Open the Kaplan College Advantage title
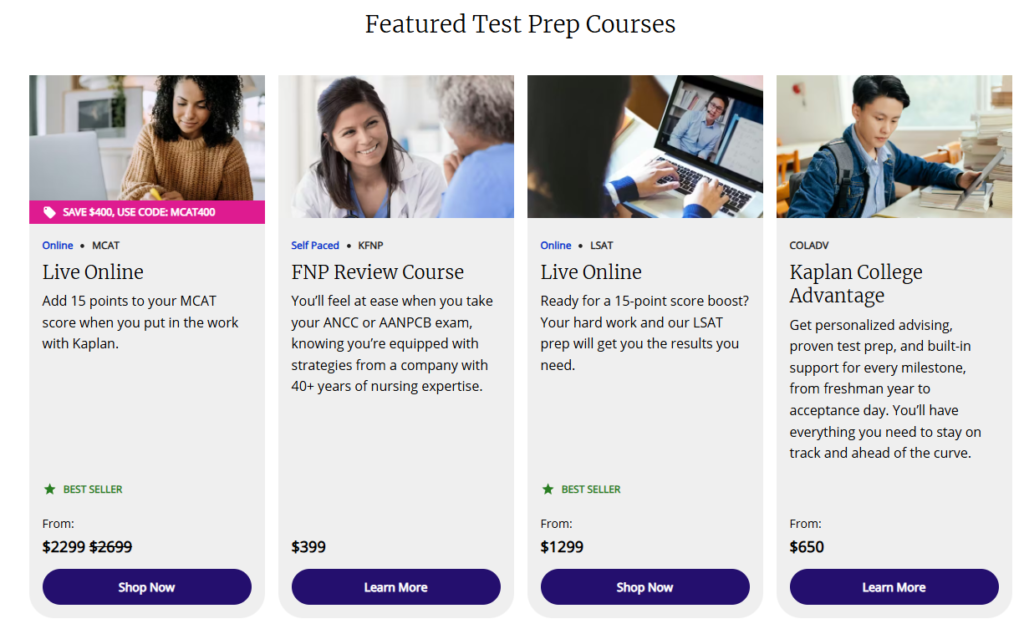The image size is (1024, 629). [x=856, y=283]
